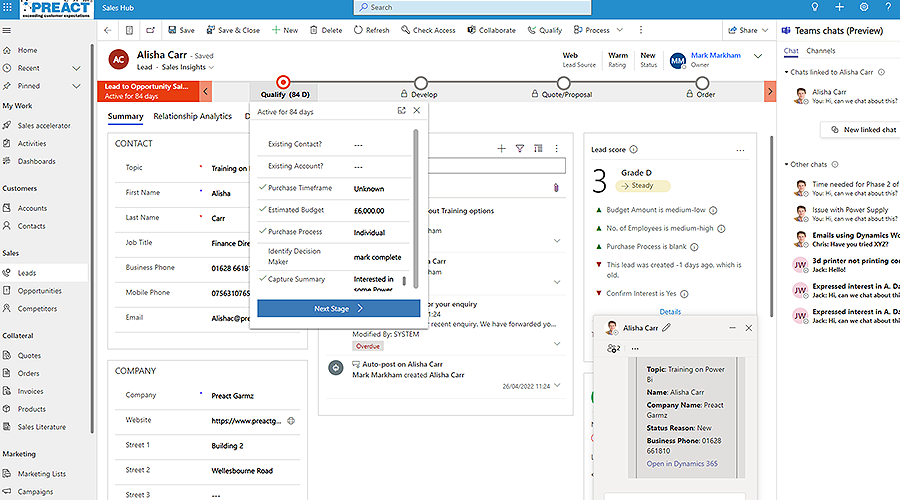Screen dimensions: 900x500
Task: Open Lead score more options ellipsis
Action: (740, 150)
